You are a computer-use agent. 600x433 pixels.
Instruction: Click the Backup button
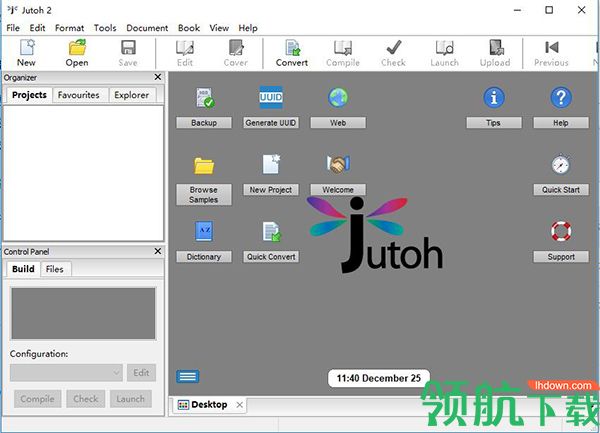coord(204,123)
